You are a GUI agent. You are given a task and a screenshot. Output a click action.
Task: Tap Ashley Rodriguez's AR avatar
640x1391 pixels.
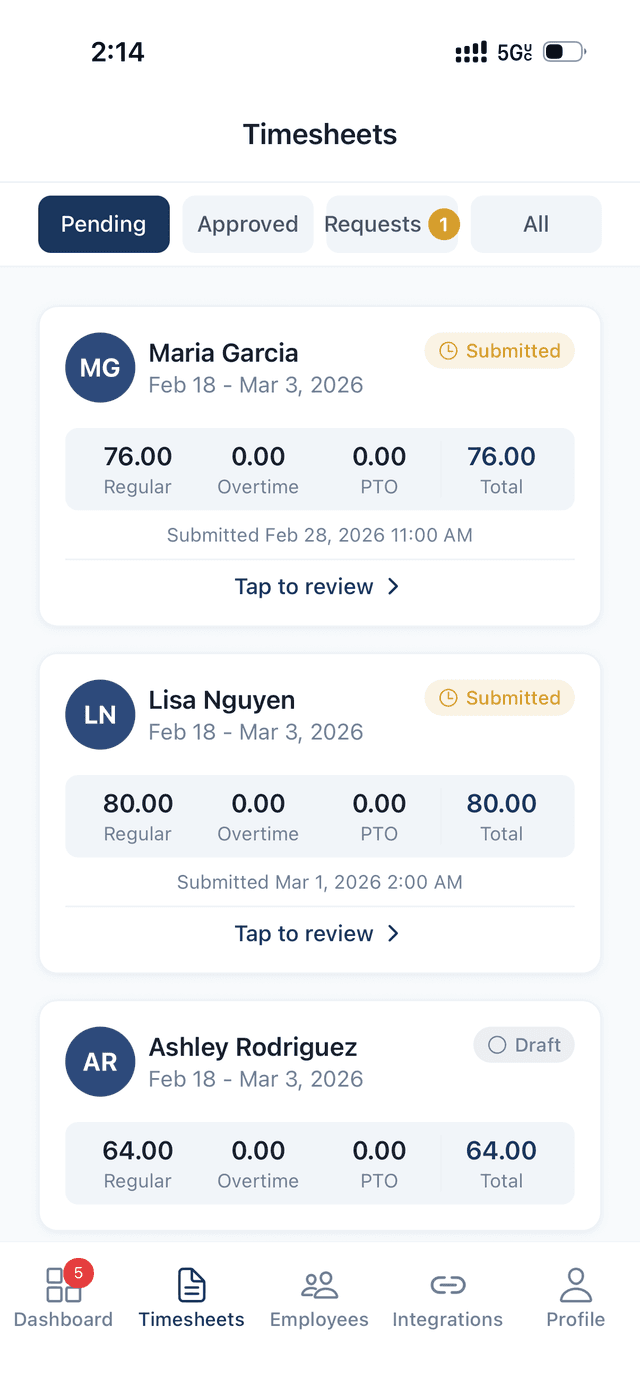pyautogui.click(x=100, y=1061)
